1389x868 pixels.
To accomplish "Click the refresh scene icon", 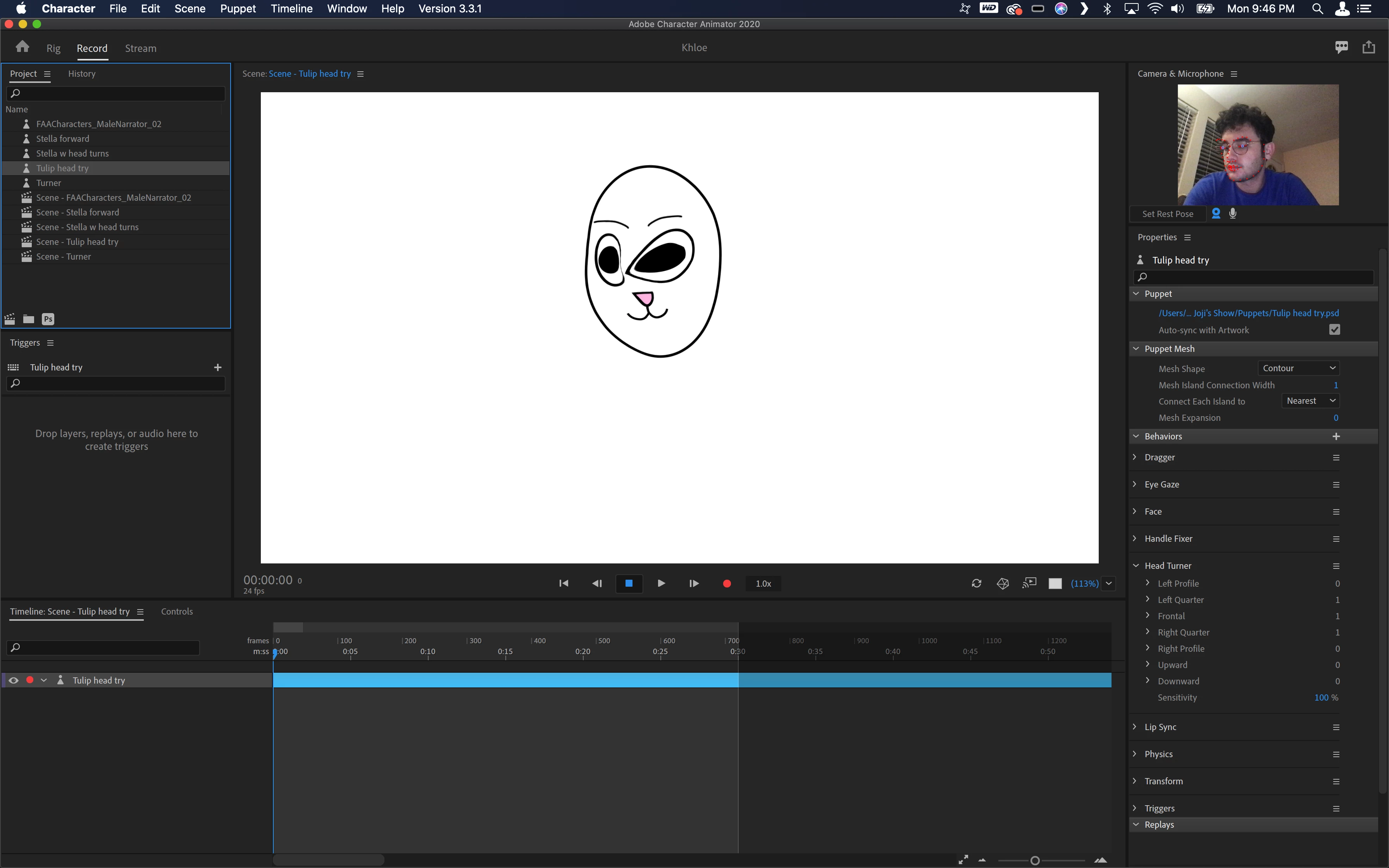I will (976, 583).
